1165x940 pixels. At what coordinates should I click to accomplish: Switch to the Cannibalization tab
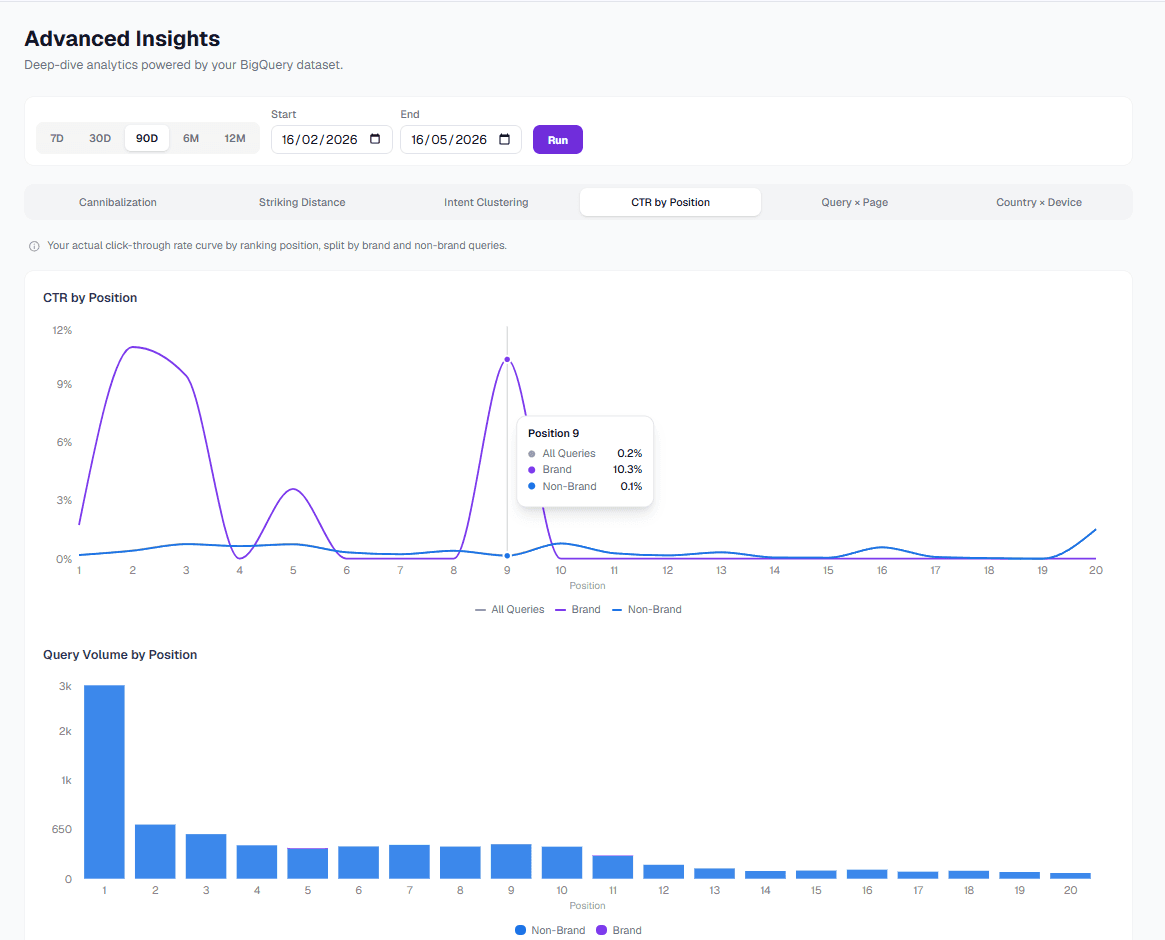coord(118,202)
